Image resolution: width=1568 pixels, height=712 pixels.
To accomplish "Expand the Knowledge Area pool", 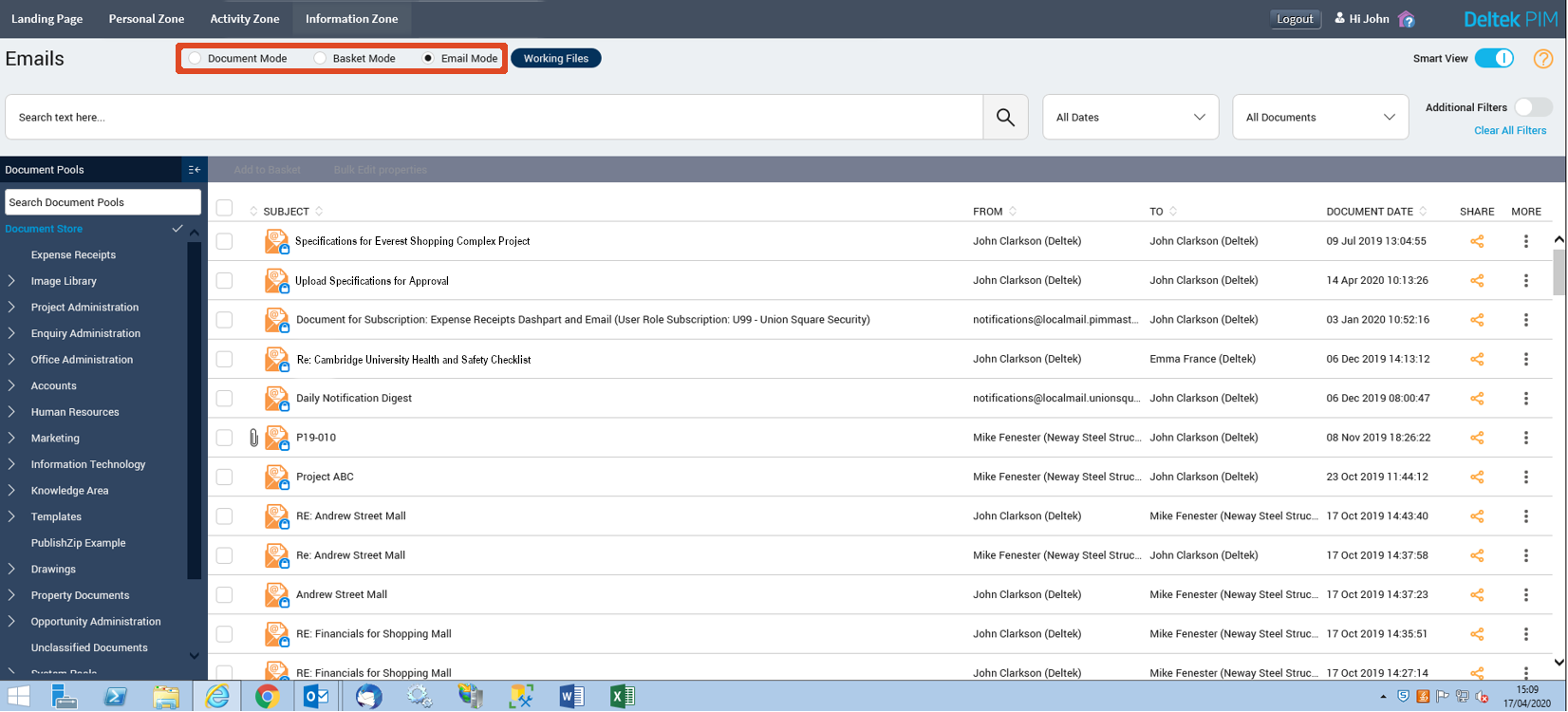I will pyautogui.click(x=11, y=491).
